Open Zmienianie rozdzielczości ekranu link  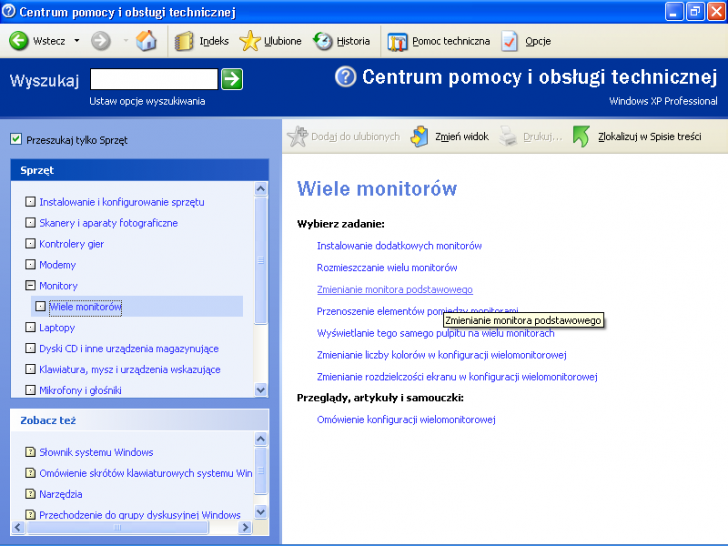[457, 377]
